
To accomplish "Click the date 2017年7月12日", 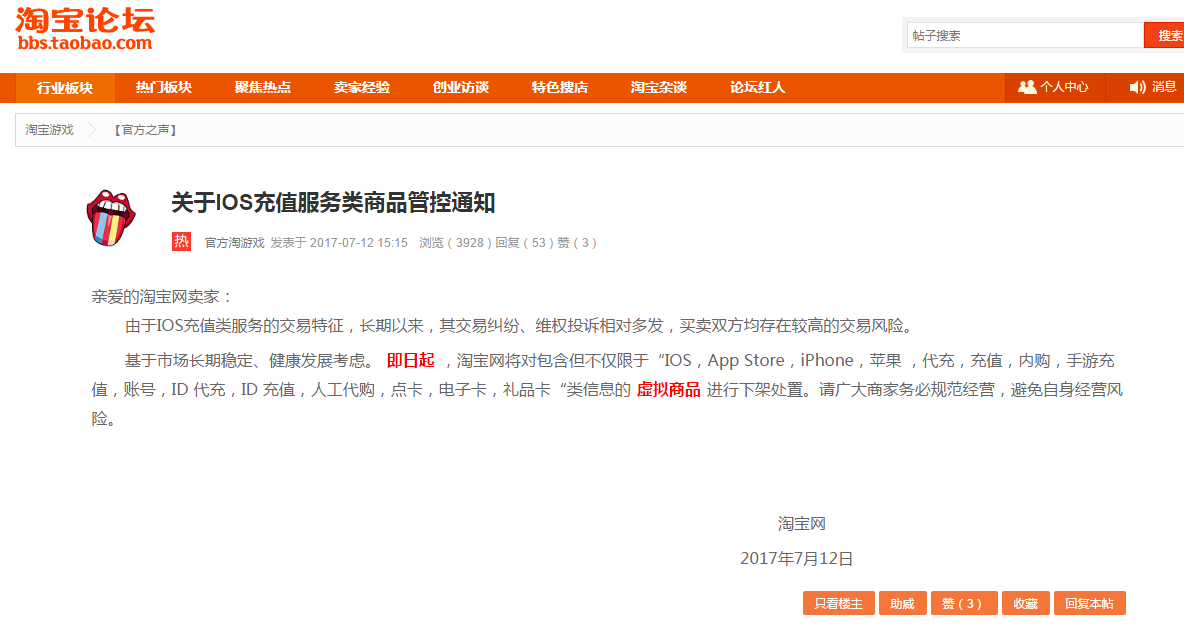I will click(797, 558).
